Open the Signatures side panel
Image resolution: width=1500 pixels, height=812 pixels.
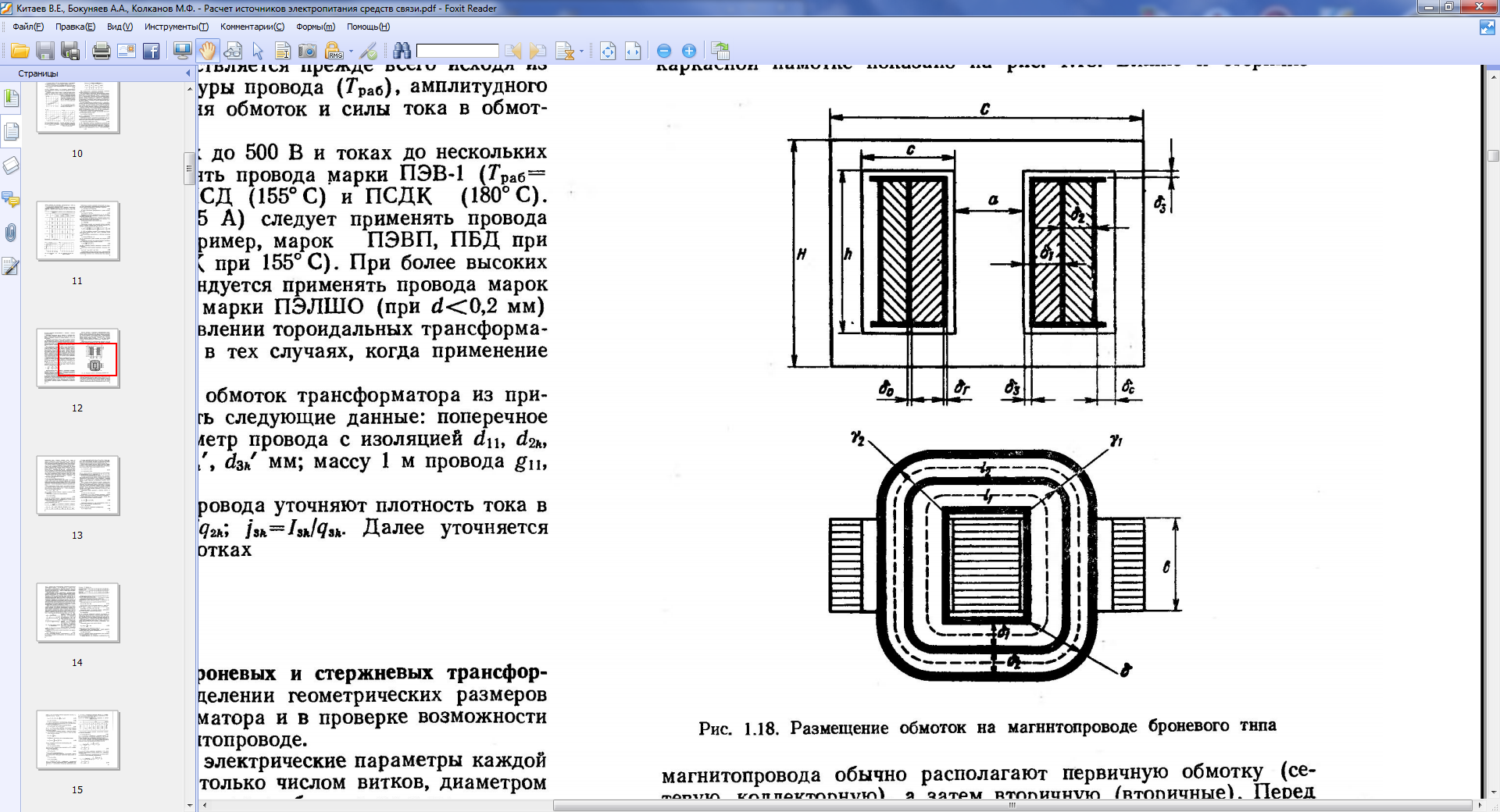pos(11,266)
